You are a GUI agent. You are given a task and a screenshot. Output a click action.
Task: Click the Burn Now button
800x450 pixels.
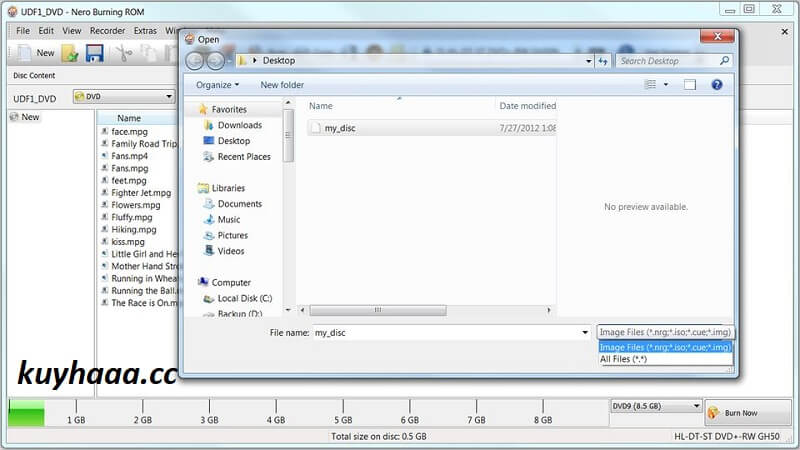click(x=748, y=412)
